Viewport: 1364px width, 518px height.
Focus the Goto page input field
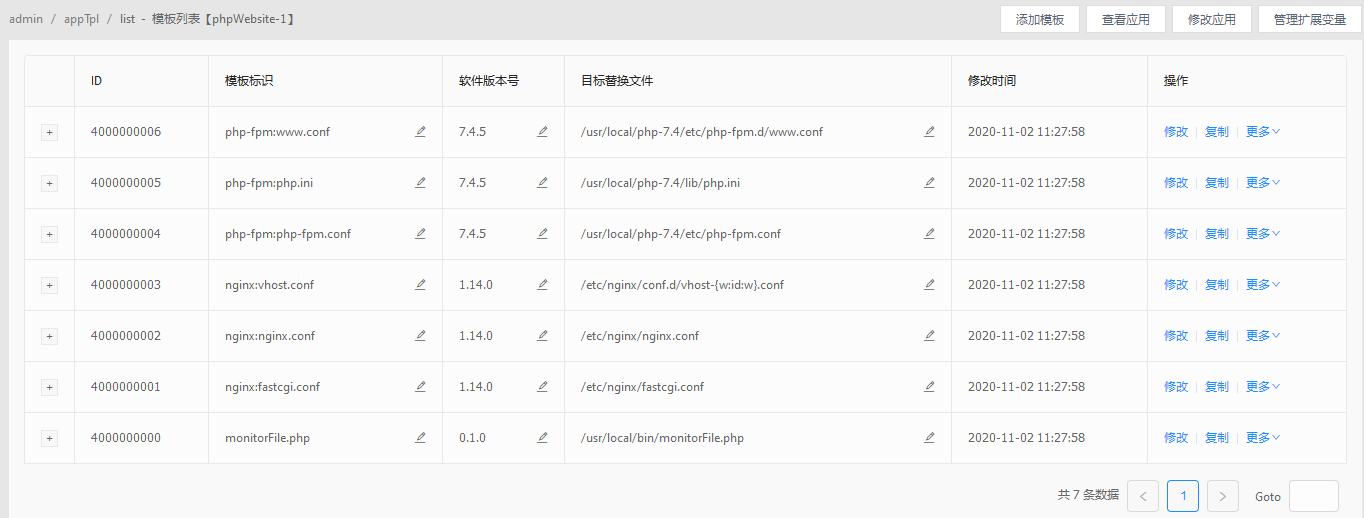(1313, 496)
